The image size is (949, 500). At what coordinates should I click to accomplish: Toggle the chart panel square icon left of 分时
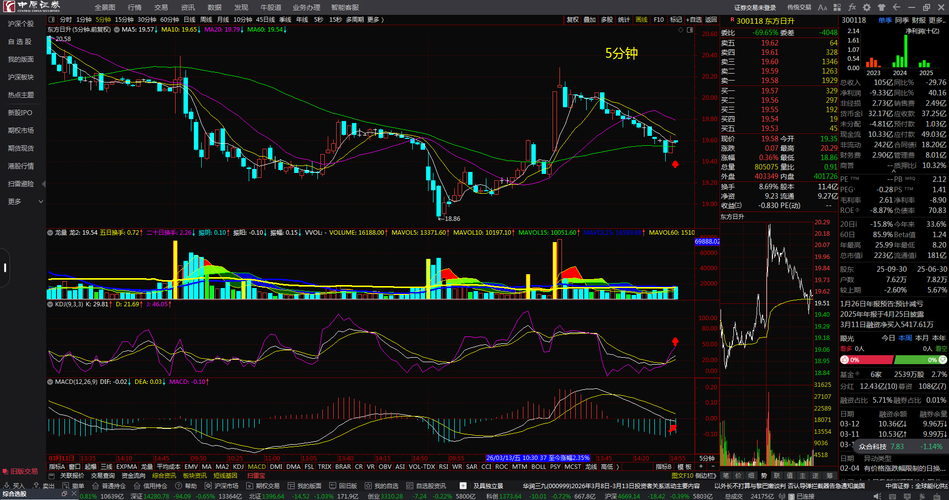[51, 20]
